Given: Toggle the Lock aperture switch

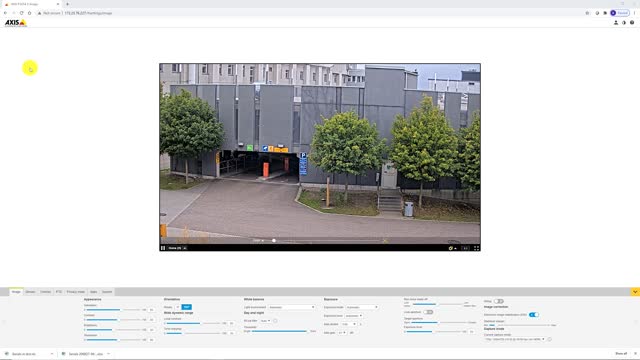Looking at the screenshot, I should pyautogui.click(x=428, y=312).
